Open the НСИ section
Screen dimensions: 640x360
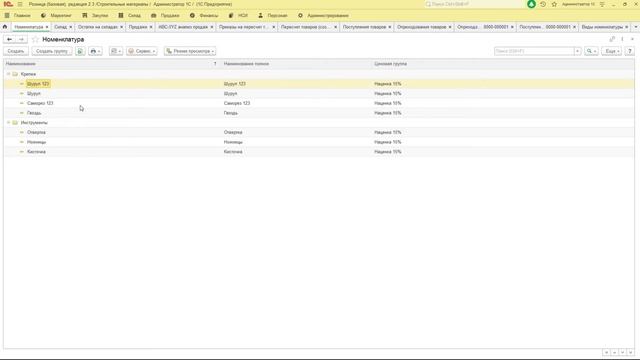click(x=238, y=16)
